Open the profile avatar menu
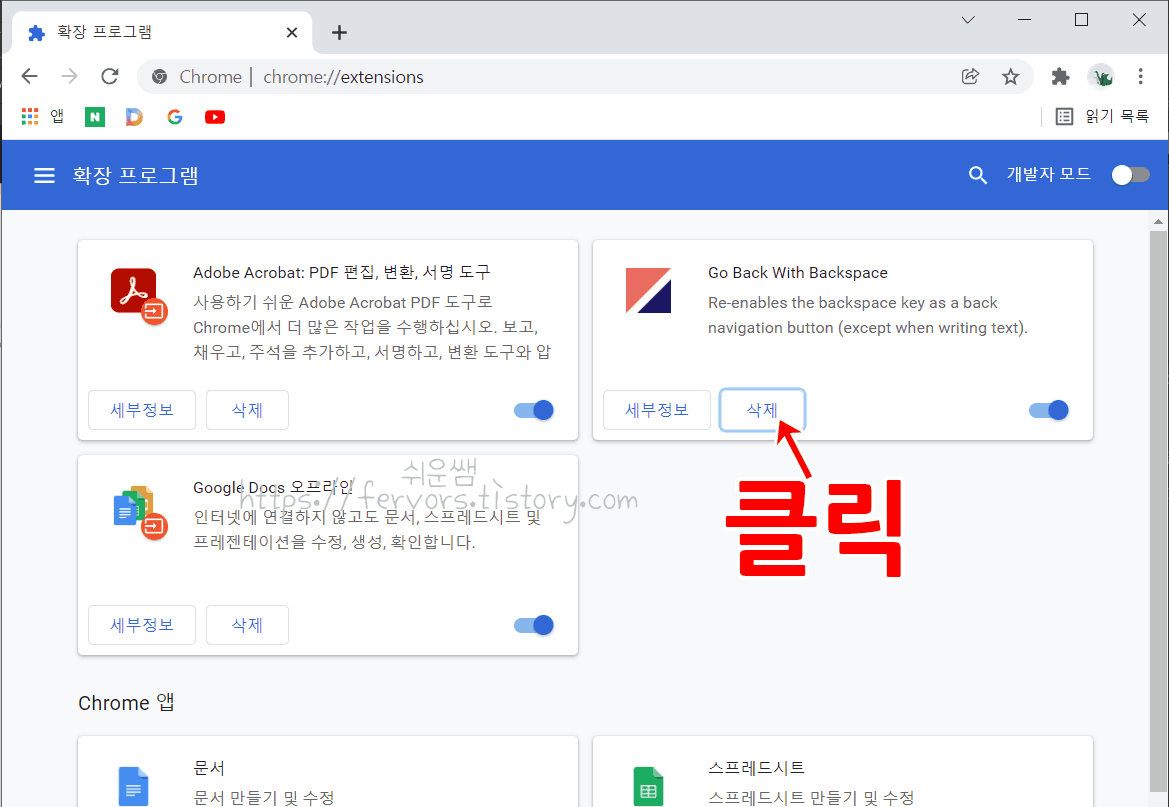This screenshot has height=807, width=1169. click(1100, 76)
